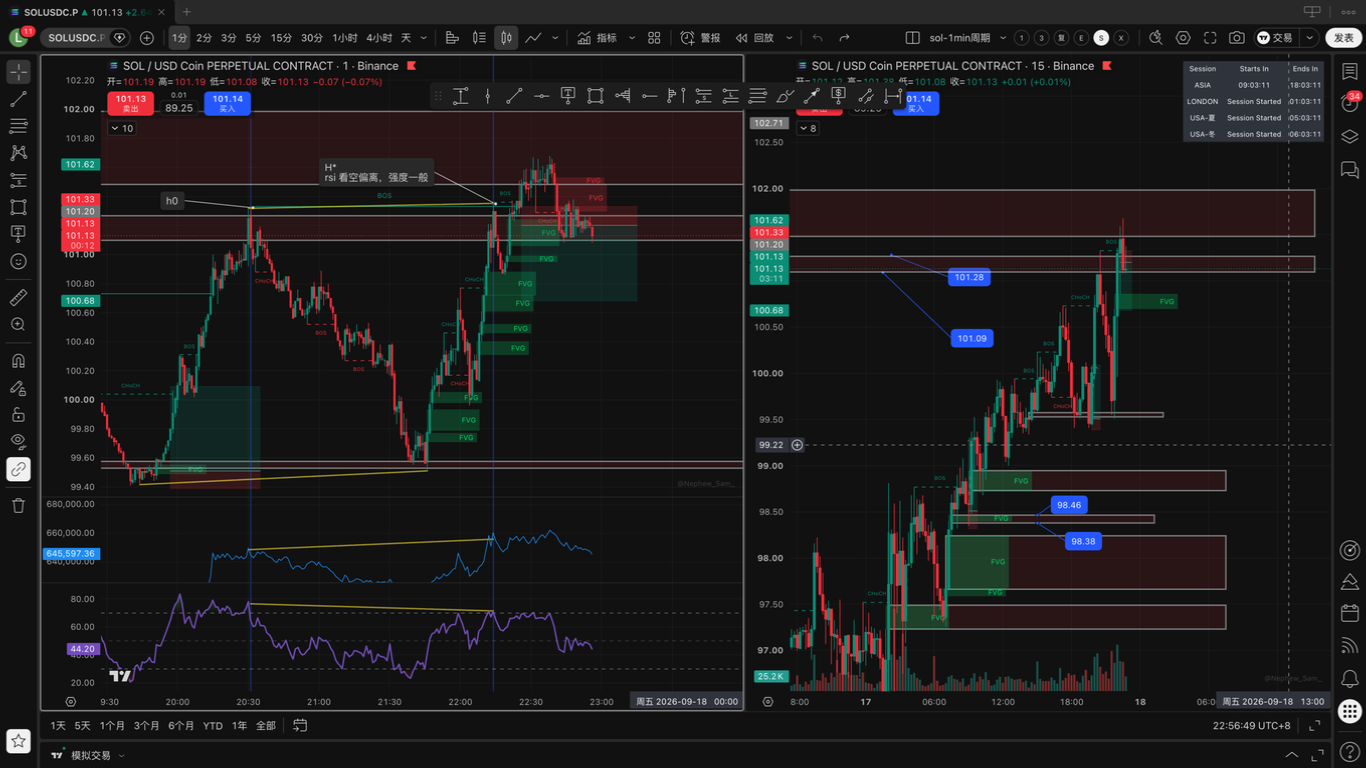The width and height of the screenshot is (1366, 768).
Task: Expand the 交易 button dropdown arrow
Action: click(x=1309, y=38)
